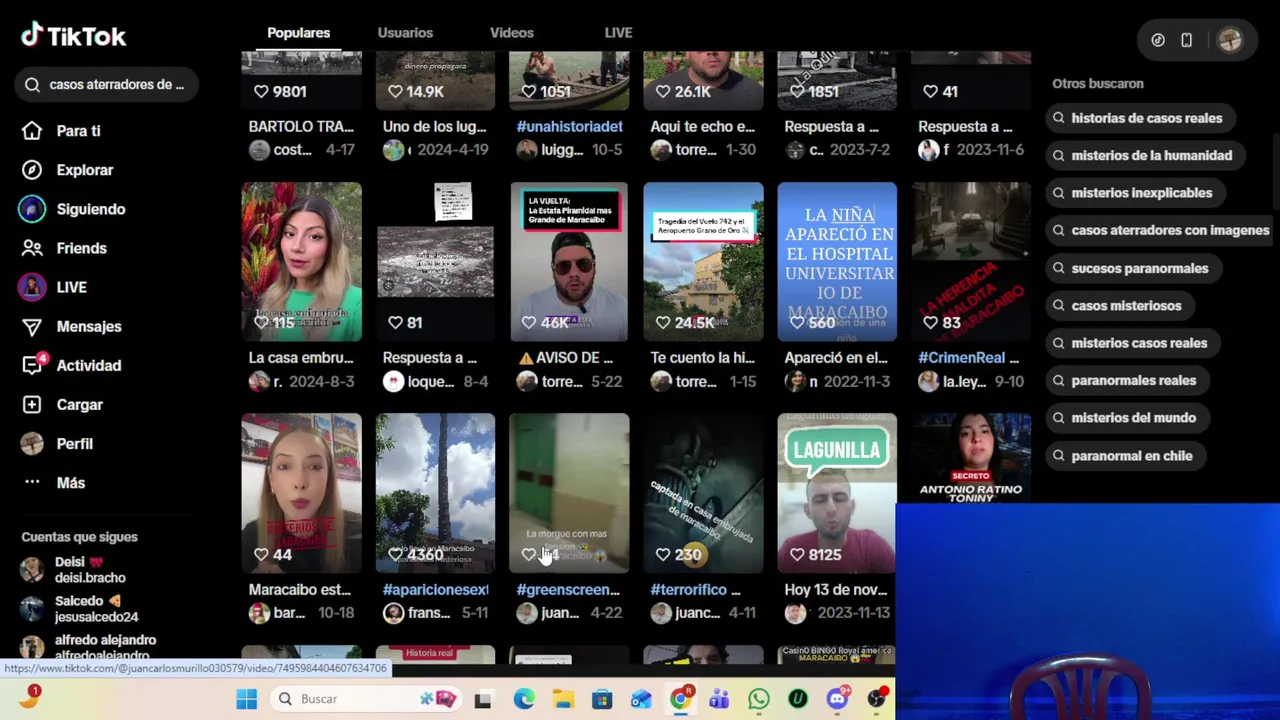Switch to the Populares tab
1280x720 pixels.
point(298,33)
